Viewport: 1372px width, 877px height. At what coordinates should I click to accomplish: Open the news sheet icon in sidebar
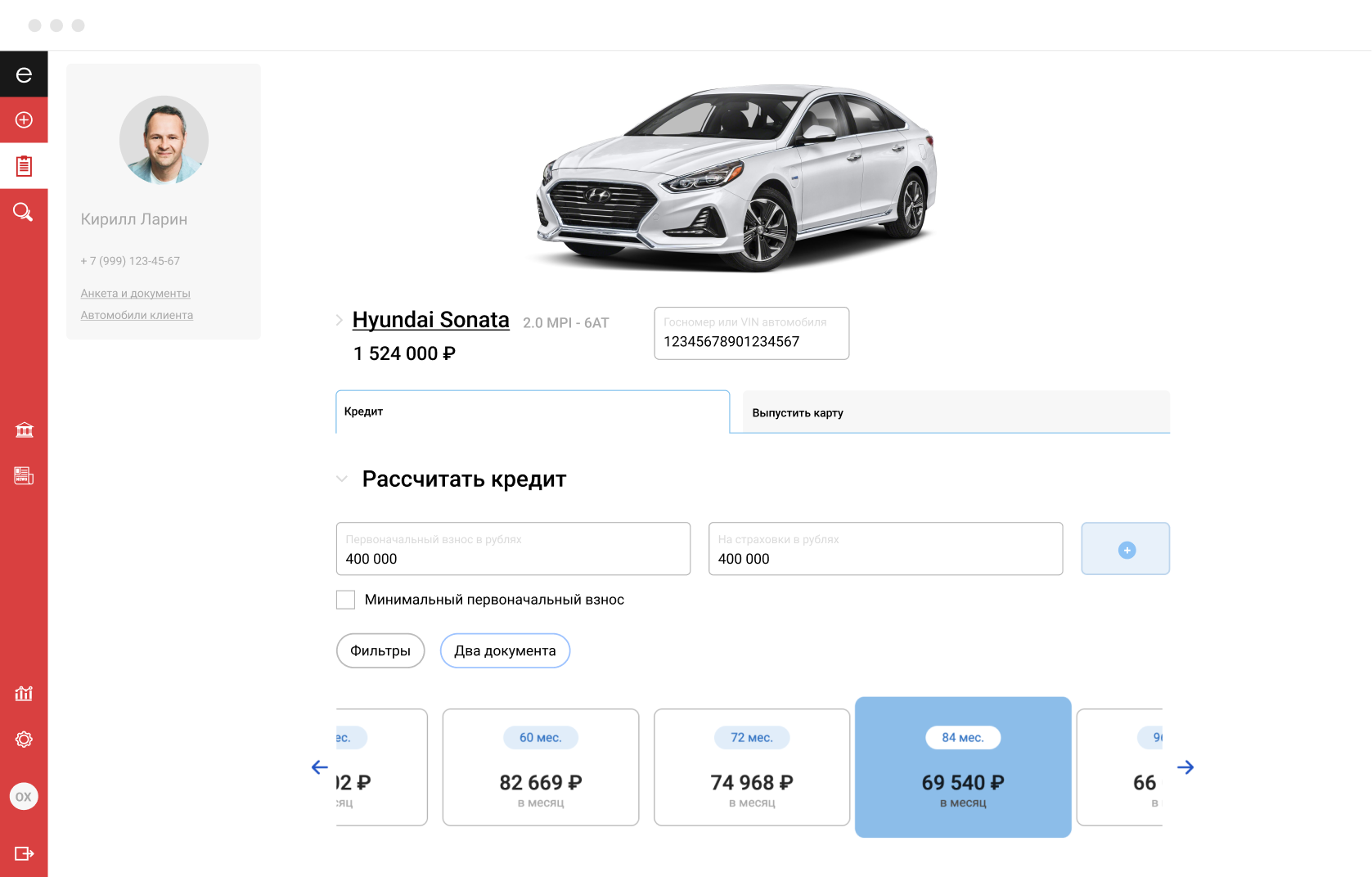pyautogui.click(x=24, y=476)
